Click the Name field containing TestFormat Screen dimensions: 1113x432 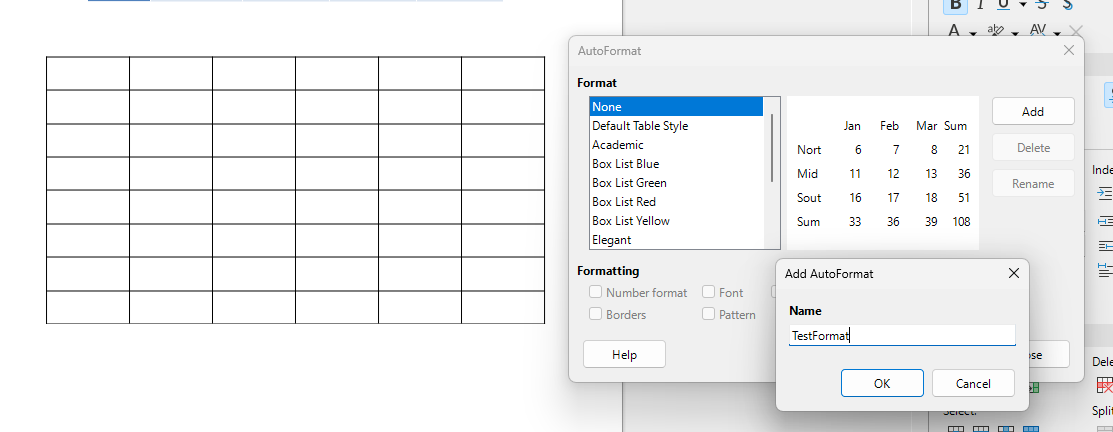(902, 336)
